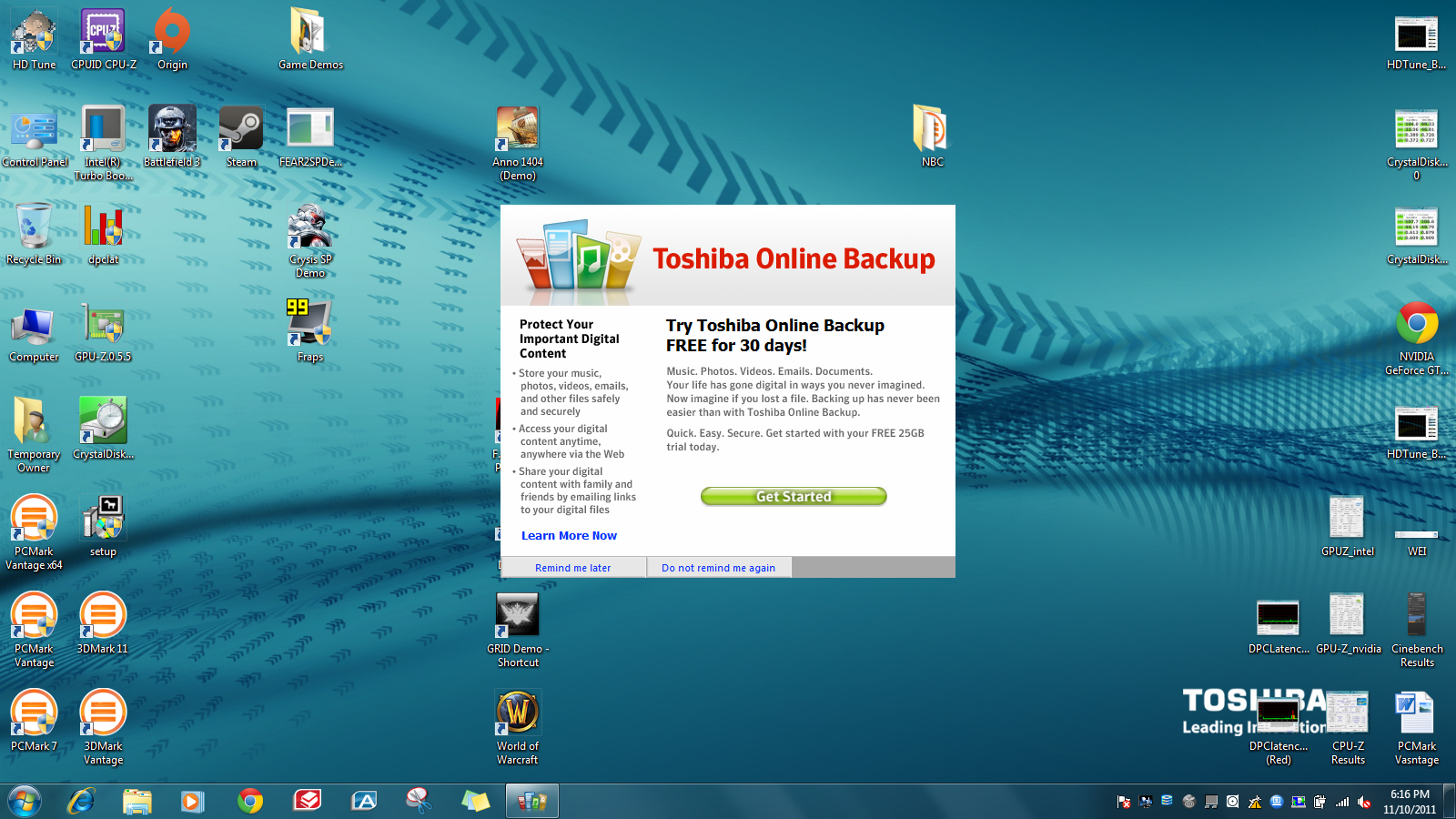Open the clock showing 6:16 PM
Image resolution: width=1456 pixels, height=819 pixels.
[1410, 801]
